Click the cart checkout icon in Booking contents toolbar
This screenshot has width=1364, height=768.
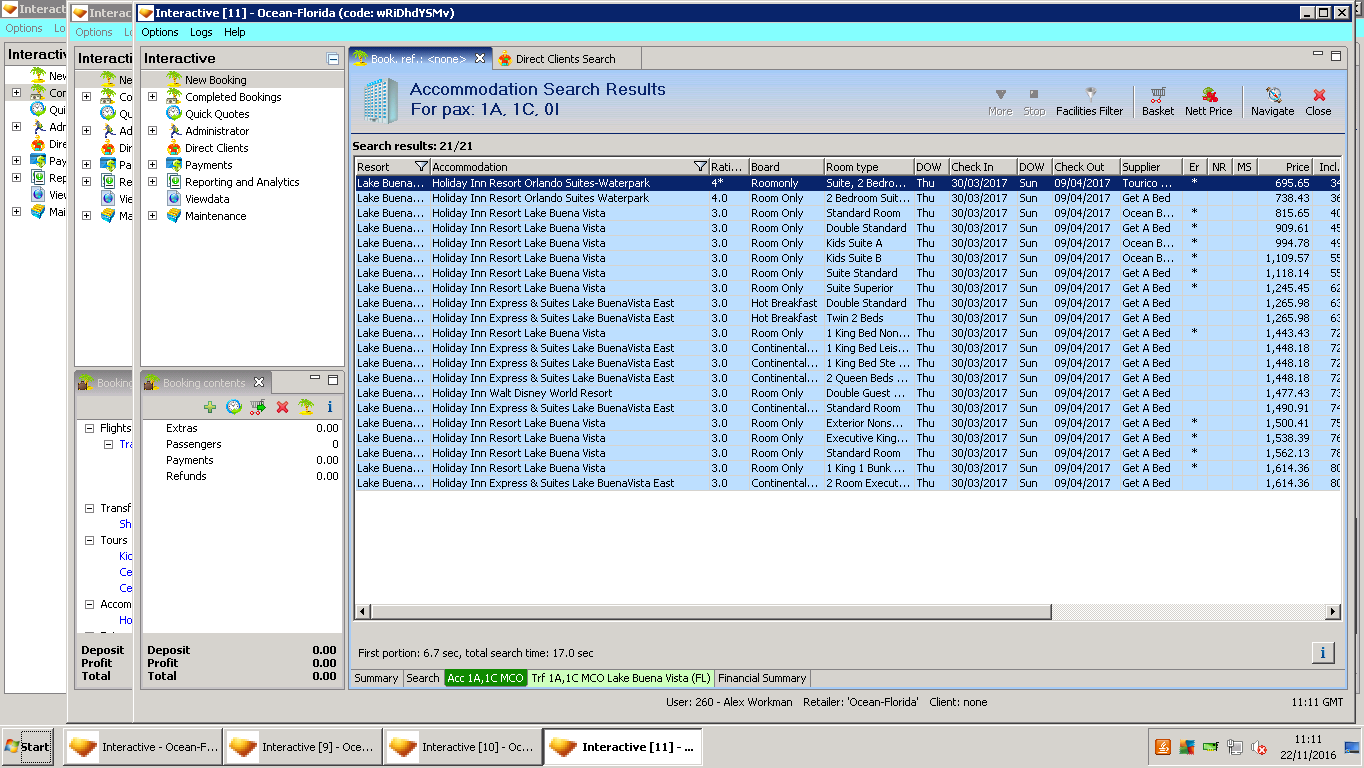[x=258, y=407]
